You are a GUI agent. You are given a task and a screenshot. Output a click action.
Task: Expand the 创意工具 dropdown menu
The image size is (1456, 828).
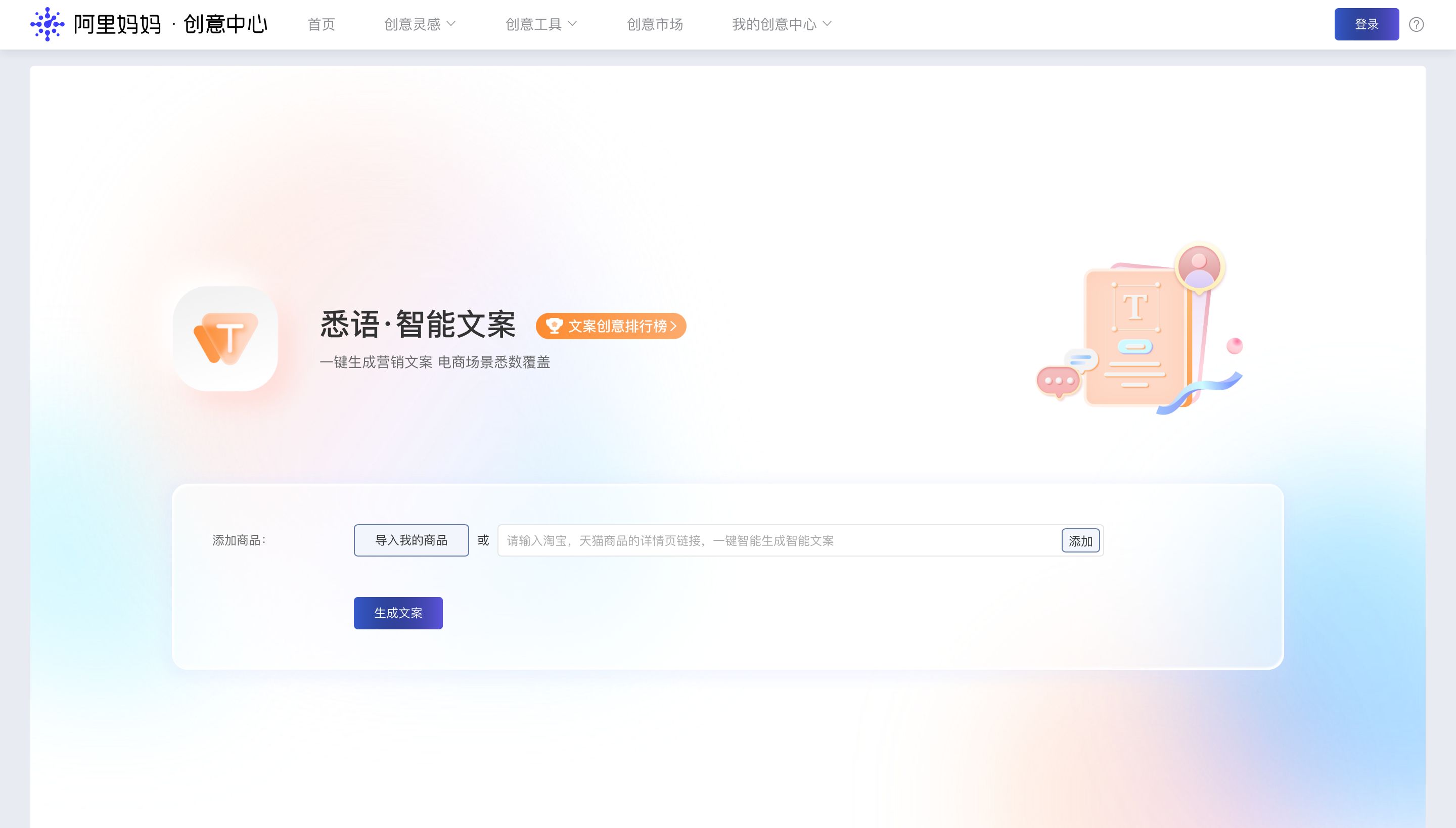tap(541, 24)
